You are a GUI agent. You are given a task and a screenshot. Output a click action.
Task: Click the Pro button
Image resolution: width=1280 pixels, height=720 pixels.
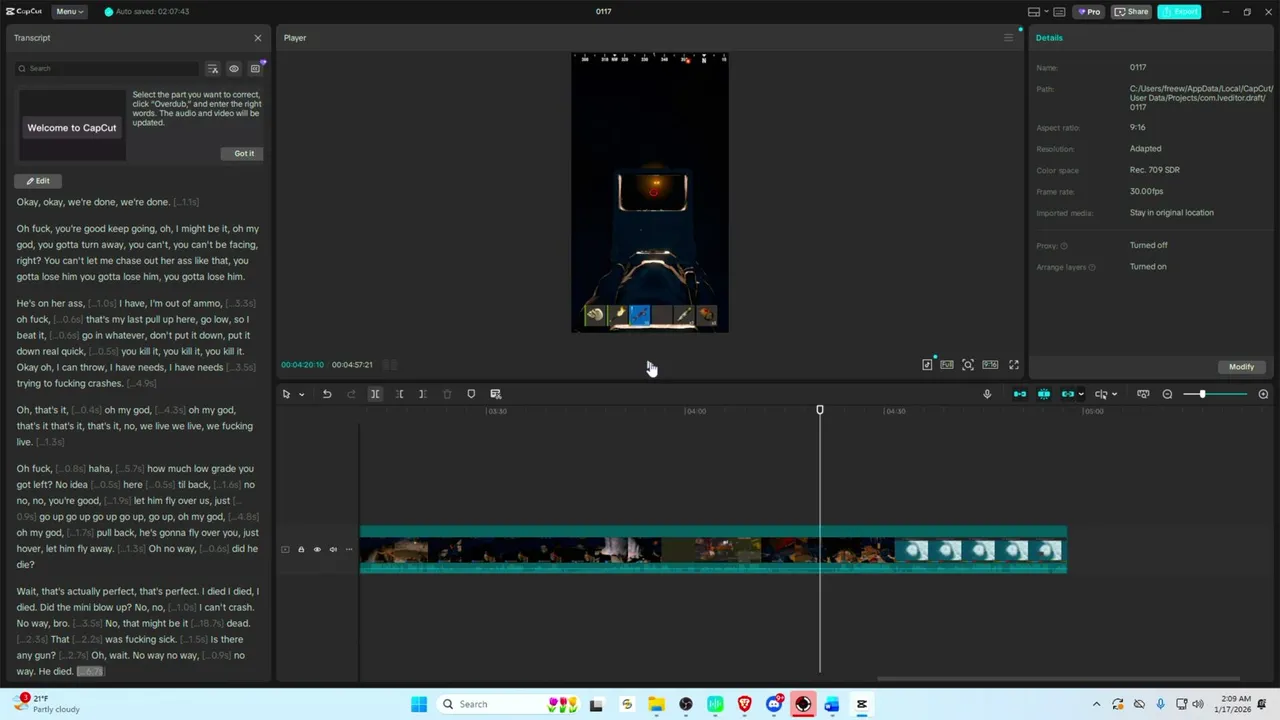pyautogui.click(x=1089, y=12)
